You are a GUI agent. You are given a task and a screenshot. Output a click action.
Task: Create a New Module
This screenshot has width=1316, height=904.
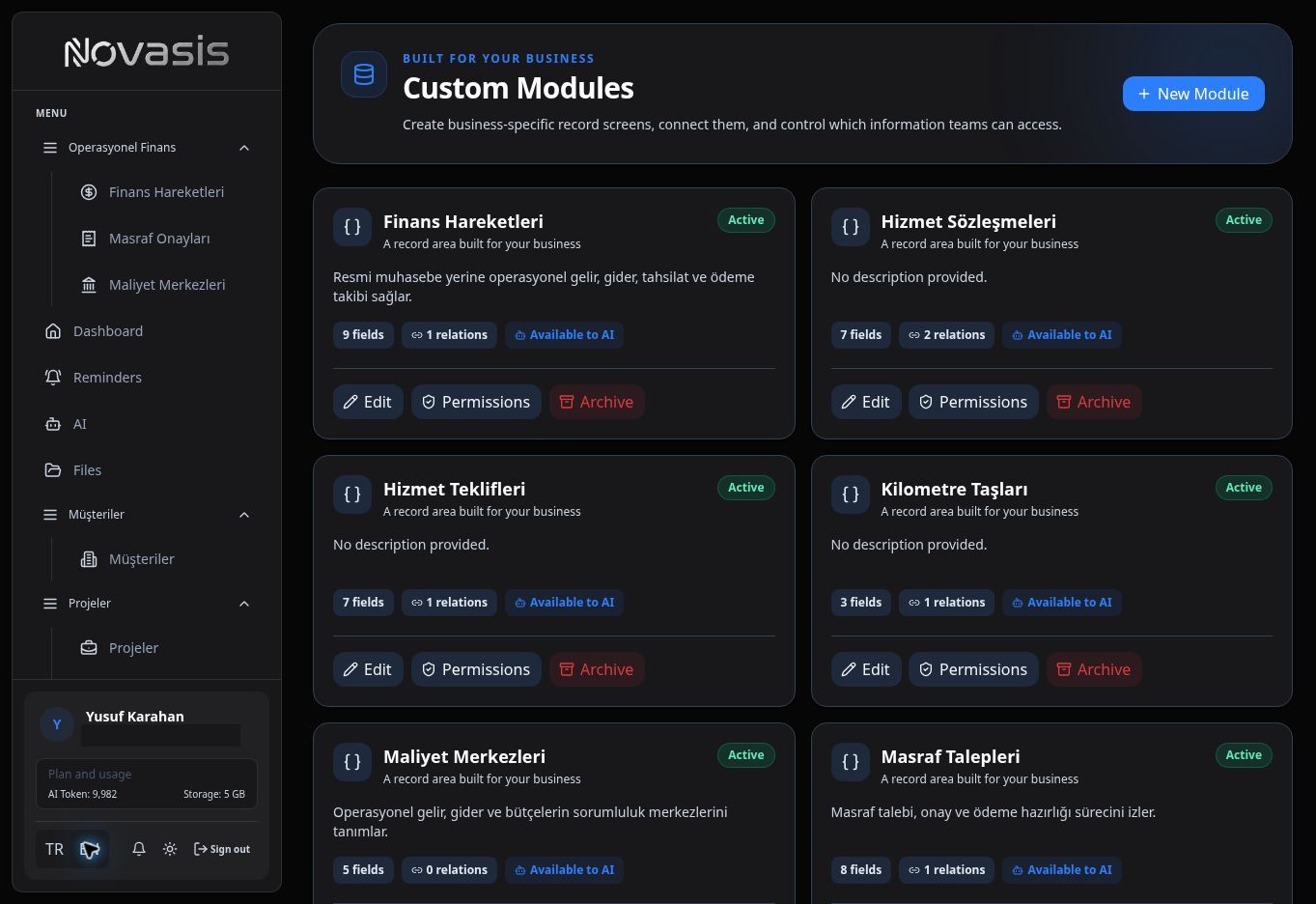point(1193,94)
